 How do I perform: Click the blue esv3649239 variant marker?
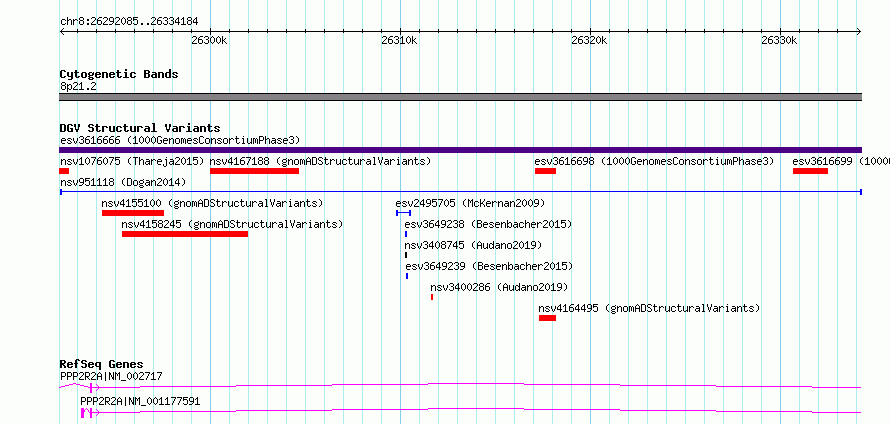point(407,276)
